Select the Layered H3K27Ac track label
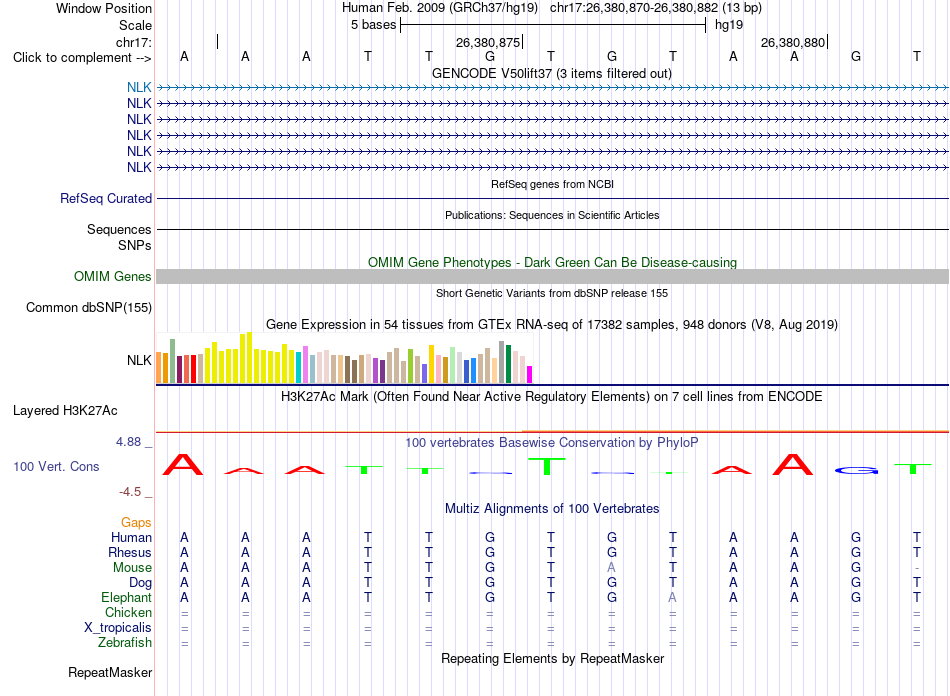This screenshot has height=696, width=950. (x=65, y=411)
